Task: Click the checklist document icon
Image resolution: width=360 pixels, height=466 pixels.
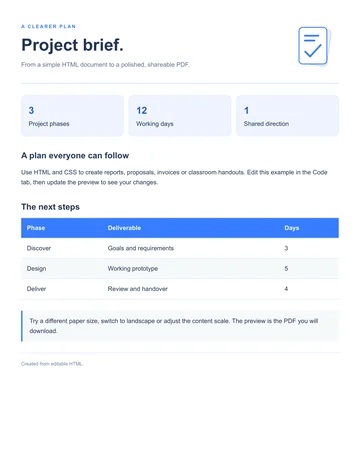Action: 314,46
